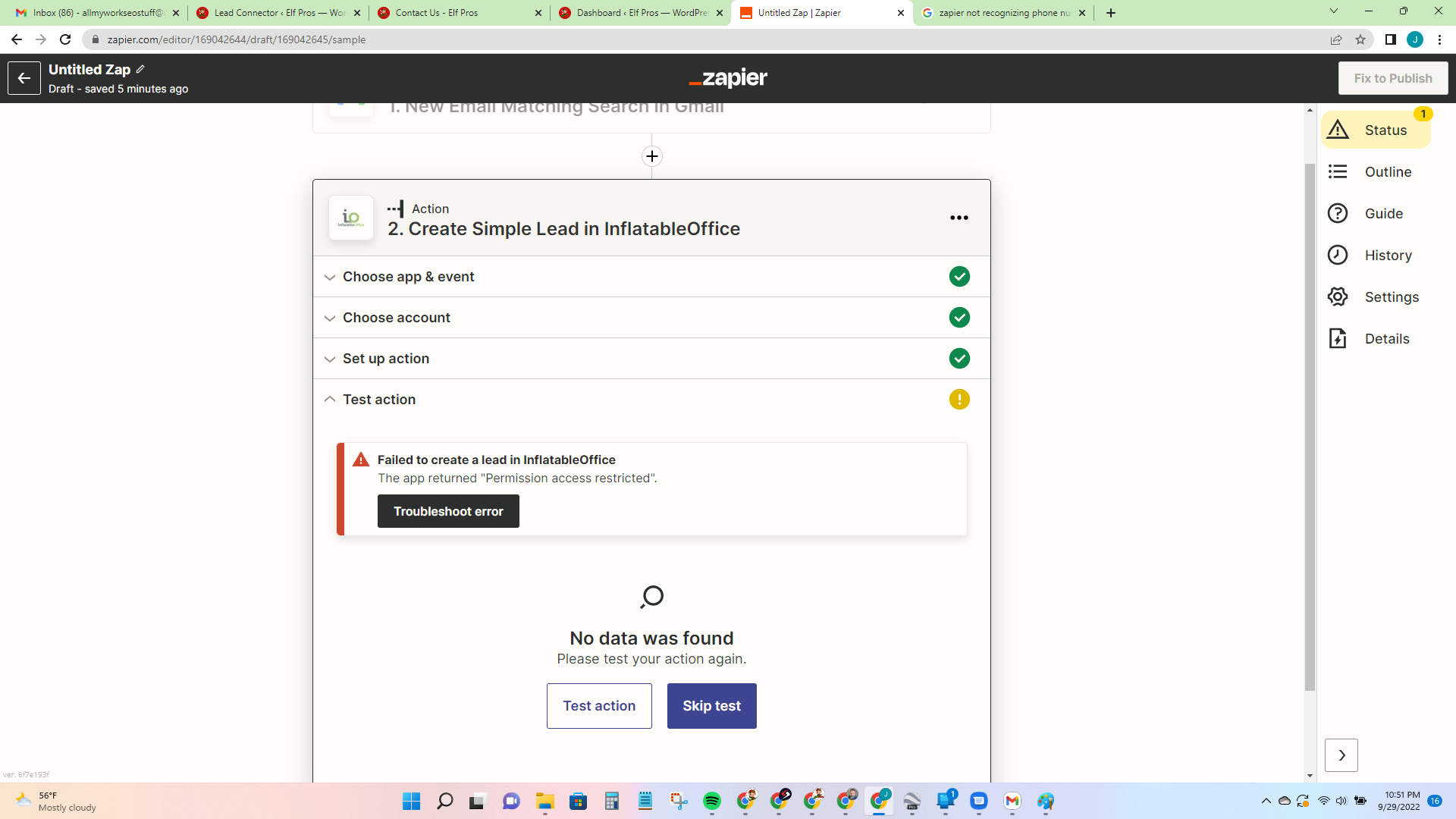Viewport: 1456px width, 819px height.
Task: Open History clock icon in sidebar
Action: [x=1338, y=256]
